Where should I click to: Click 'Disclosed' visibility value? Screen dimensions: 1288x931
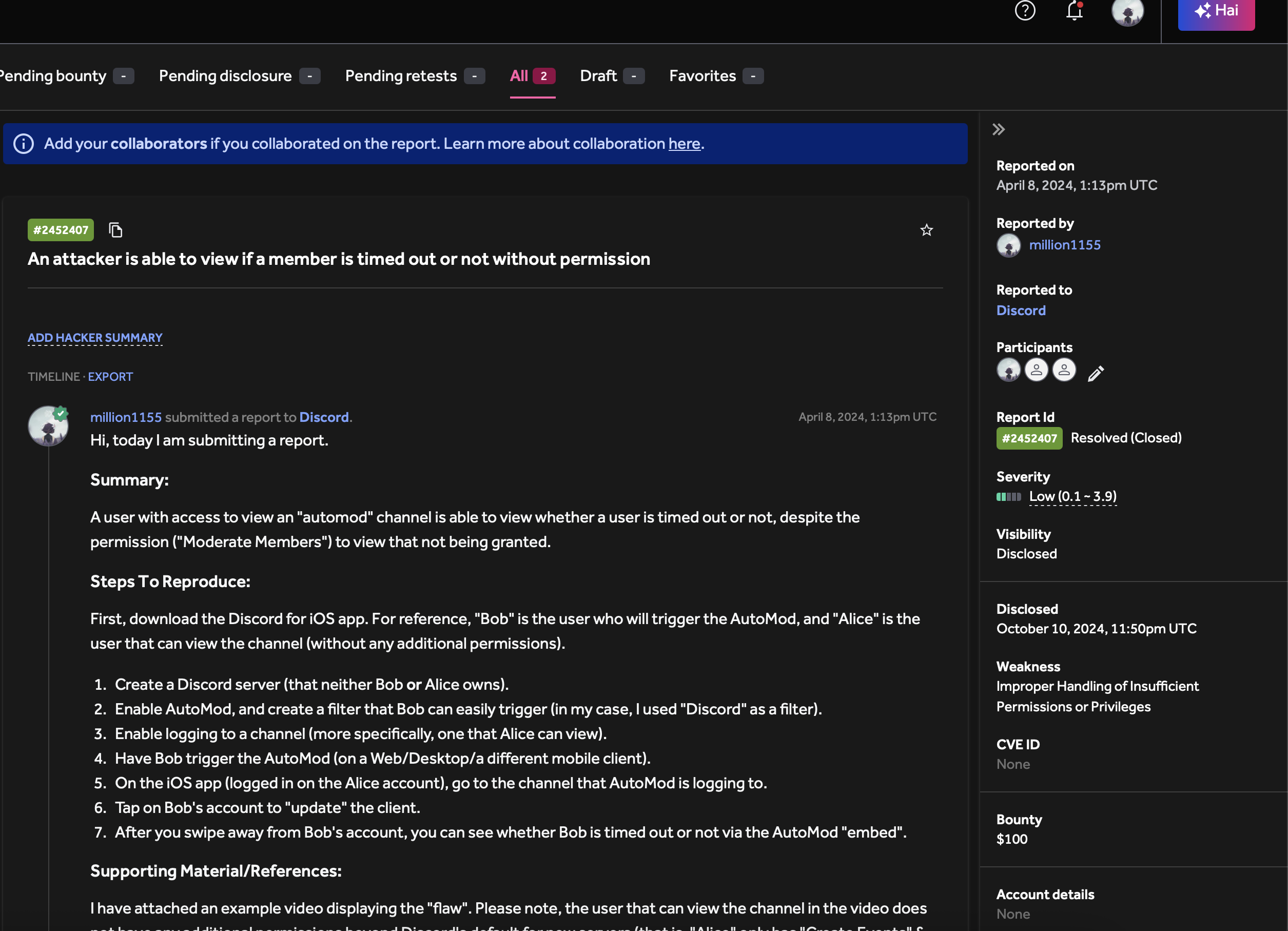(x=1026, y=554)
